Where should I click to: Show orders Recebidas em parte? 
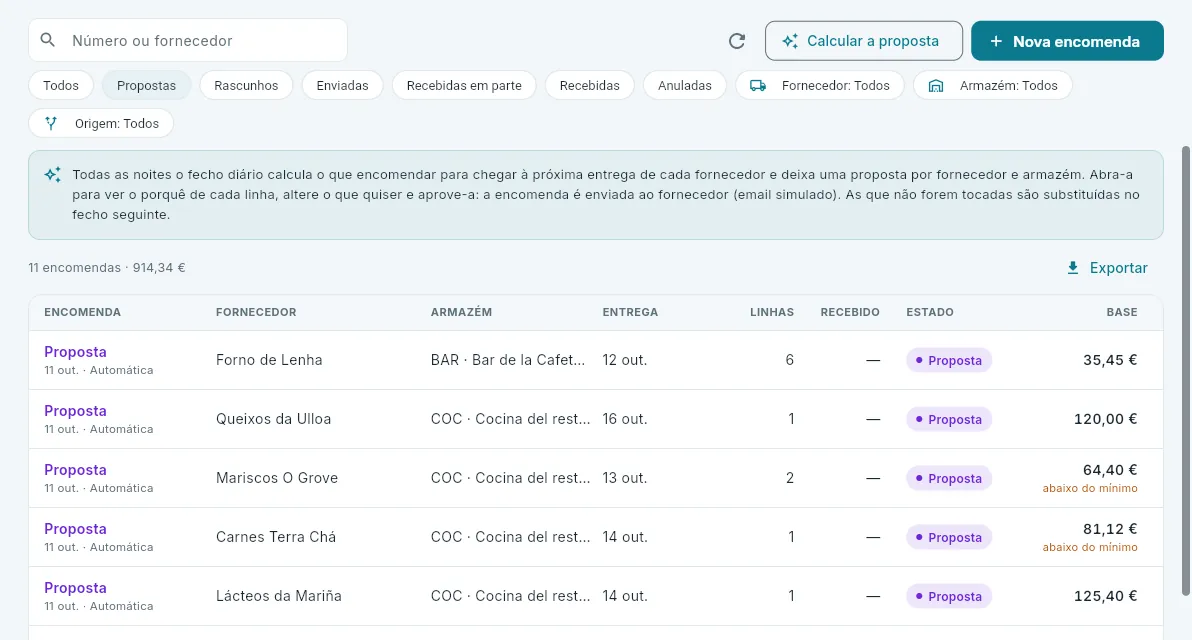pyautogui.click(x=464, y=85)
